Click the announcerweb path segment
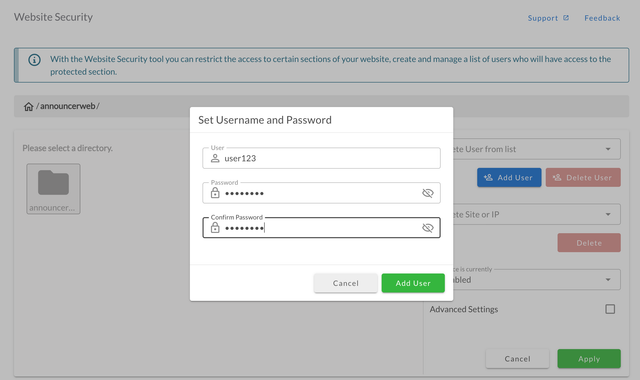Screen dimensions: 640x380 [x=67, y=106]
